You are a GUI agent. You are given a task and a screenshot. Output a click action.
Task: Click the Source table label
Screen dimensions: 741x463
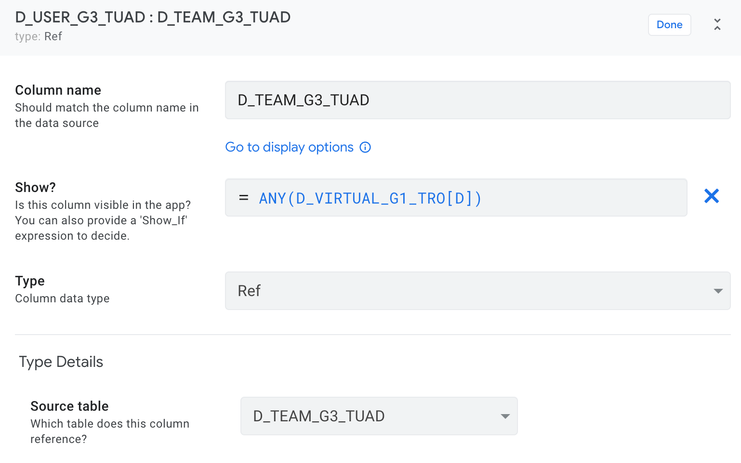(69, 406)
